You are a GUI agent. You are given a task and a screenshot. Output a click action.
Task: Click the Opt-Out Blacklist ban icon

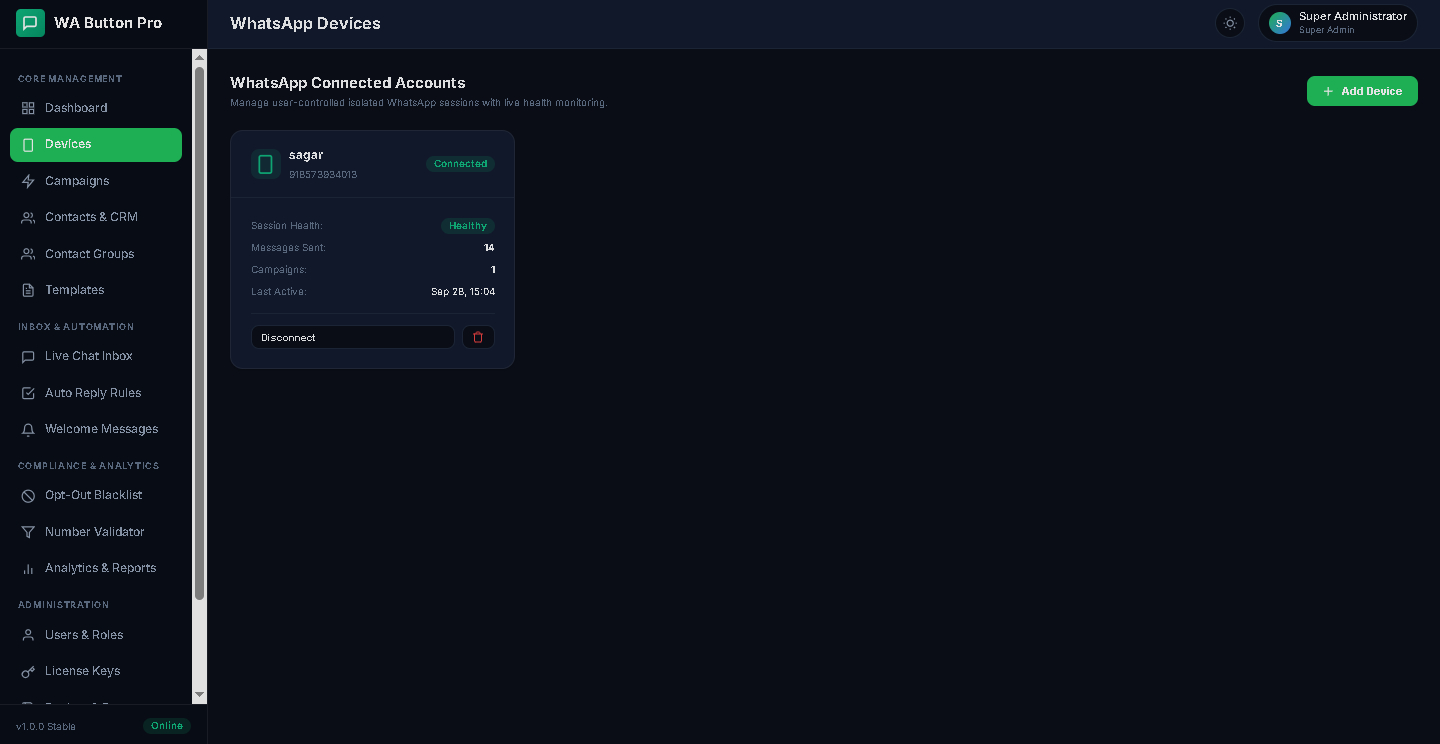pos(28,495)
